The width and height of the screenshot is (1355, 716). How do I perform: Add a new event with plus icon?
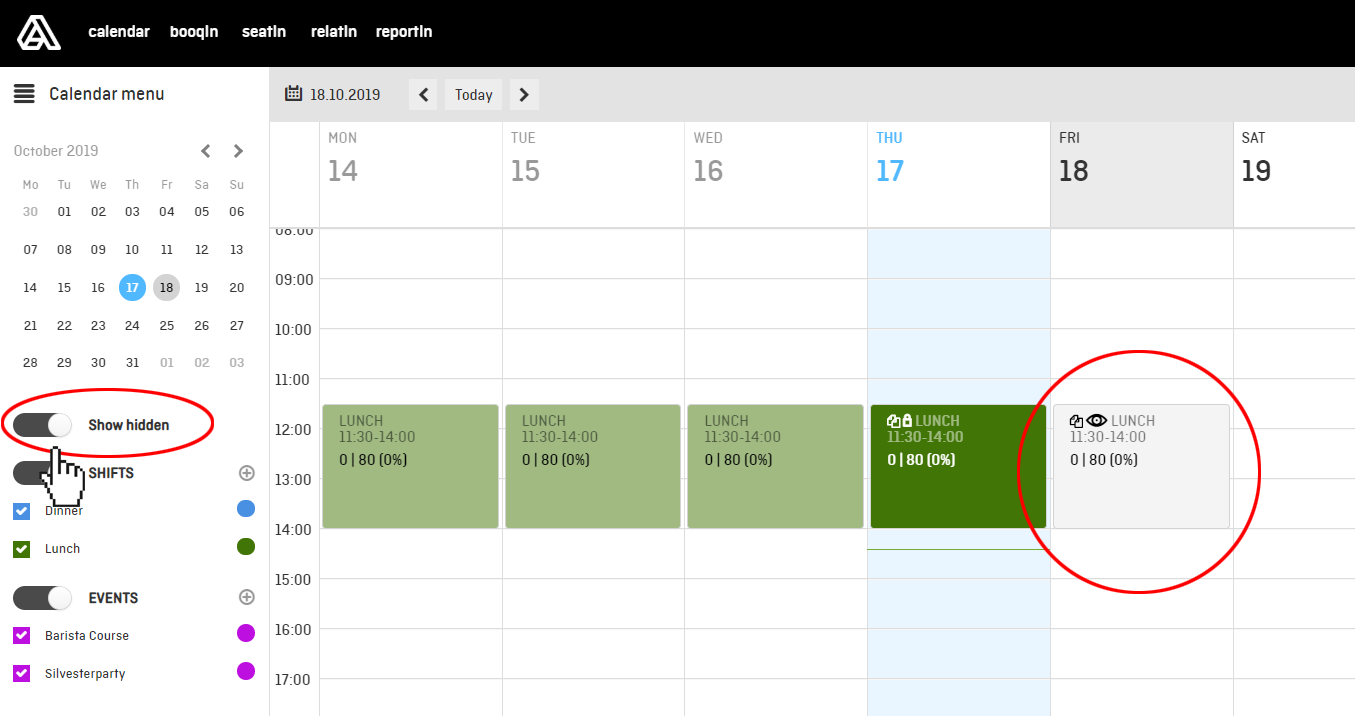(247, 597)
